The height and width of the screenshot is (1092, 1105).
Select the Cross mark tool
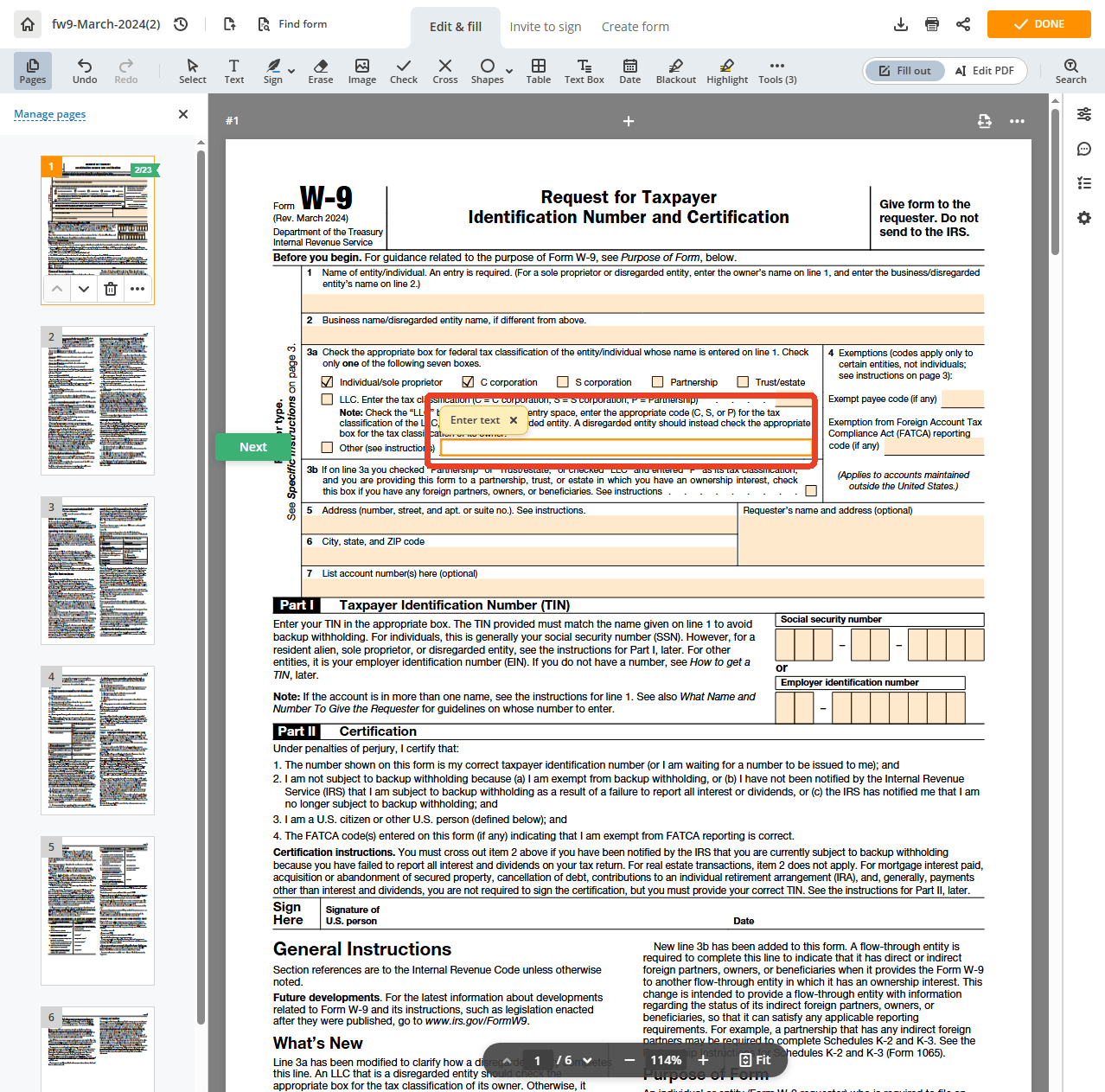pyautogui.click(x=445, y=70)
